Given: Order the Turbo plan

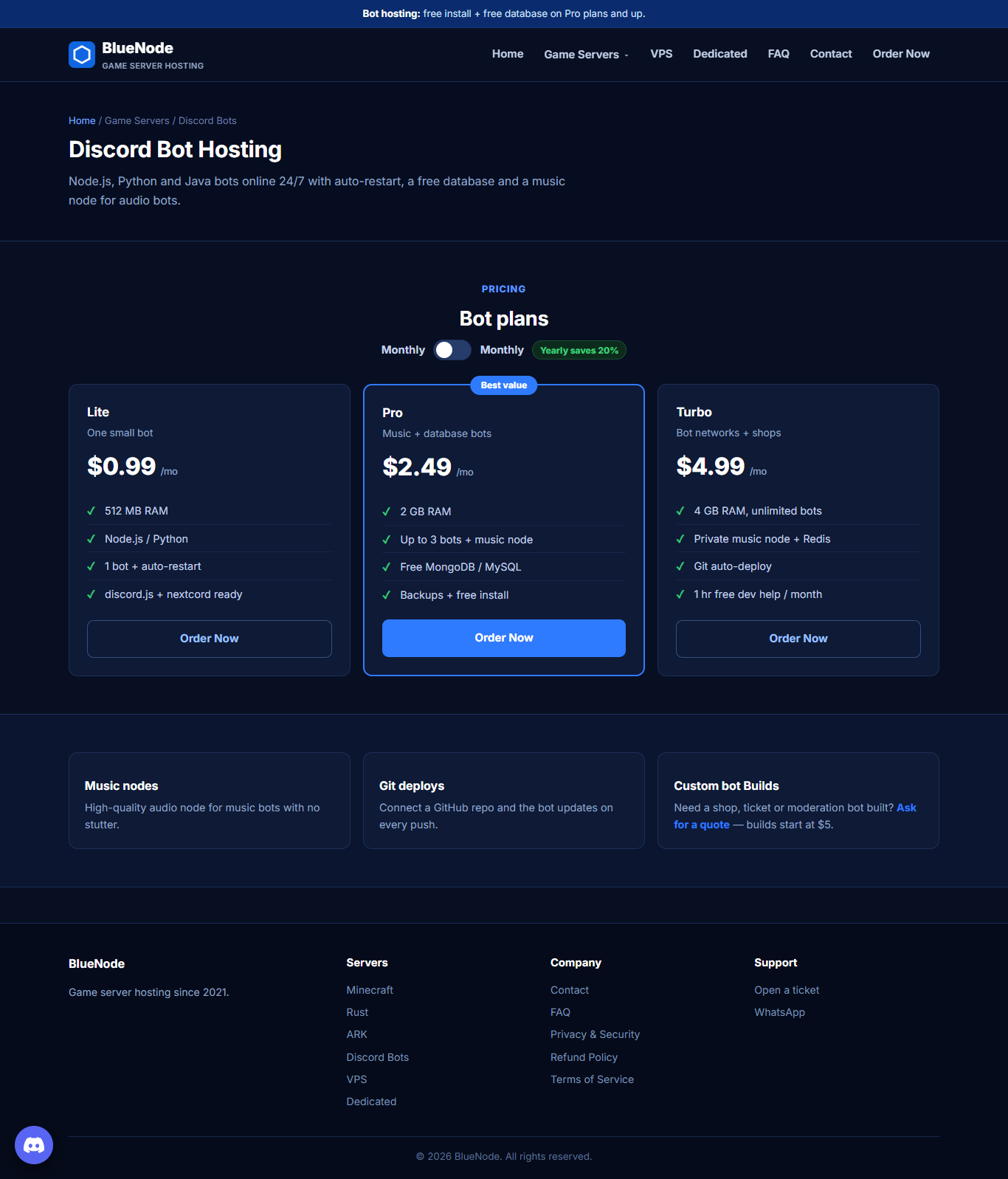Looking at the screenshot, I should [798, 639].
